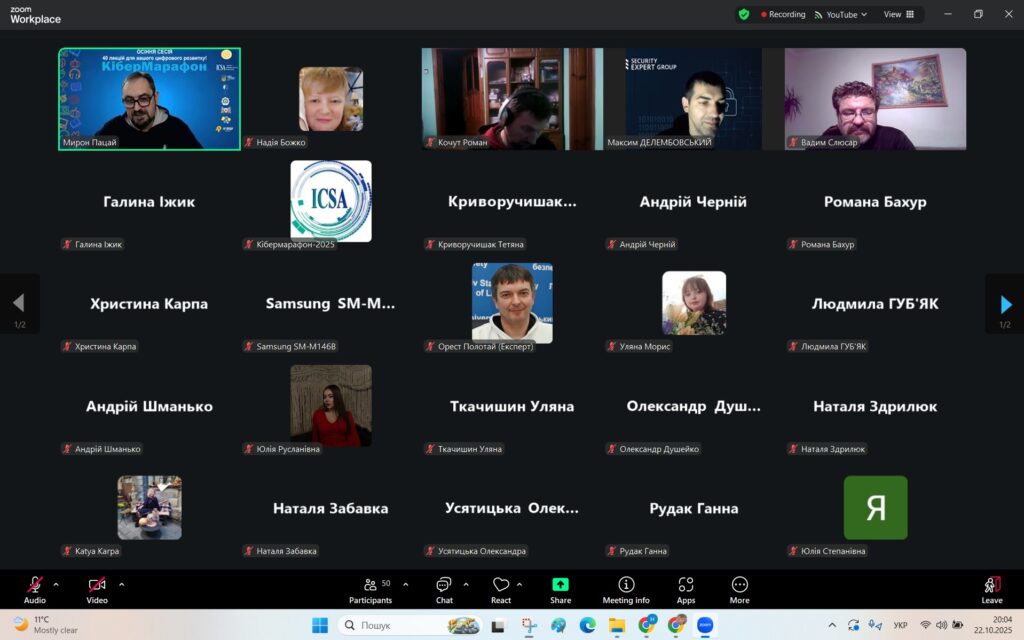Click the green Share screen button
The height and width of the screenshot is (640, 1024).
tap(560, 589)
